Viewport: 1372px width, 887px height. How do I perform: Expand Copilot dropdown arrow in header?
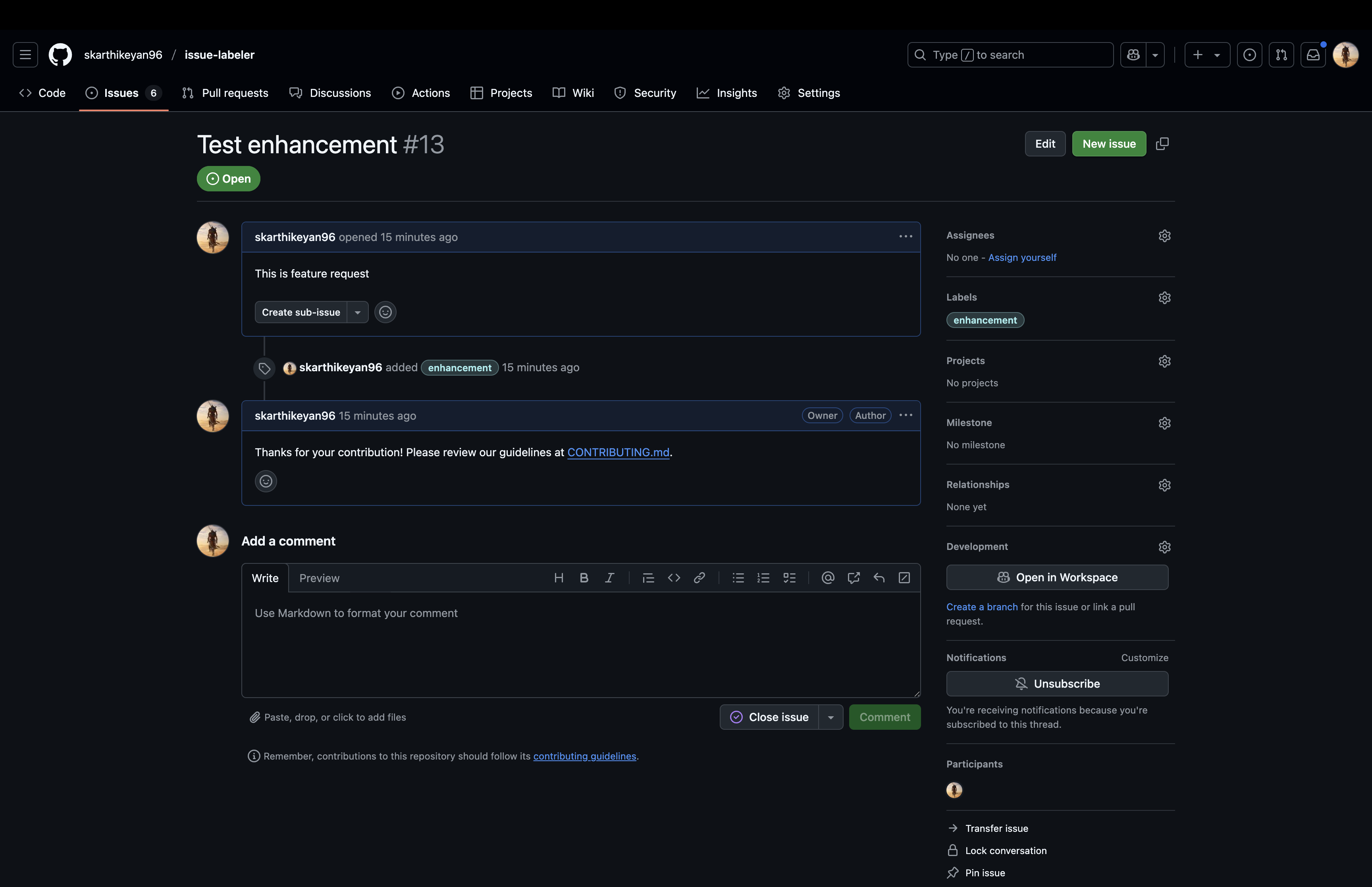pos(1155,55)
